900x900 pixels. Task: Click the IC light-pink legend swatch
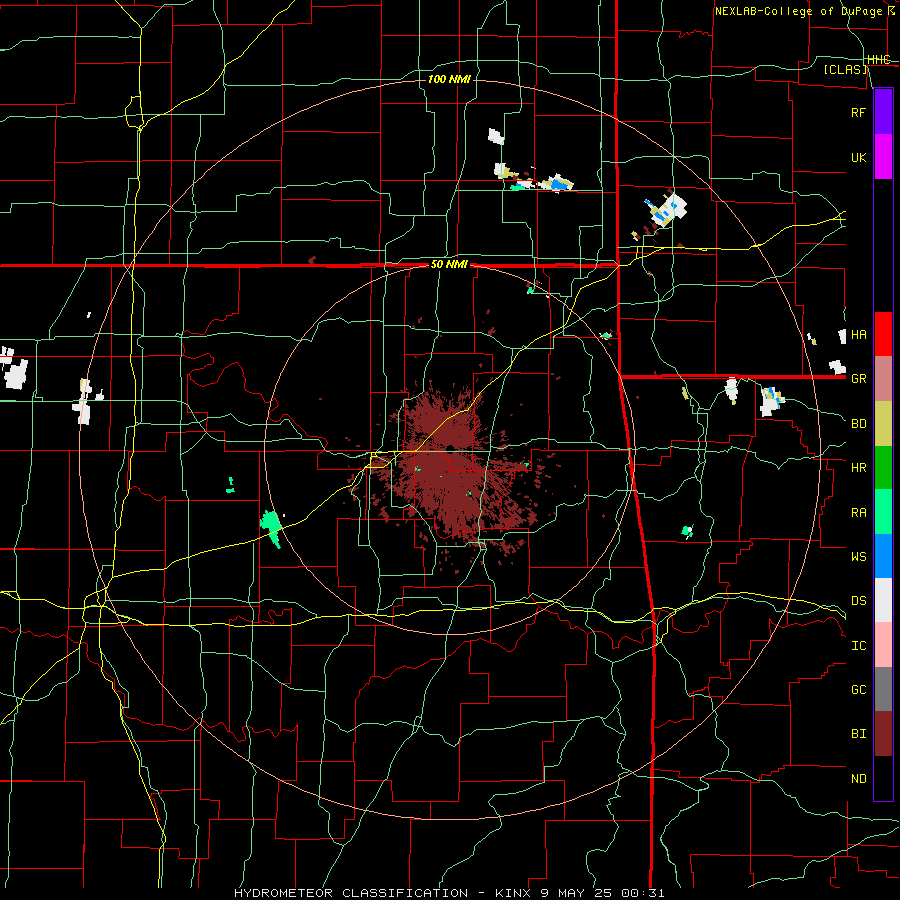883,645
